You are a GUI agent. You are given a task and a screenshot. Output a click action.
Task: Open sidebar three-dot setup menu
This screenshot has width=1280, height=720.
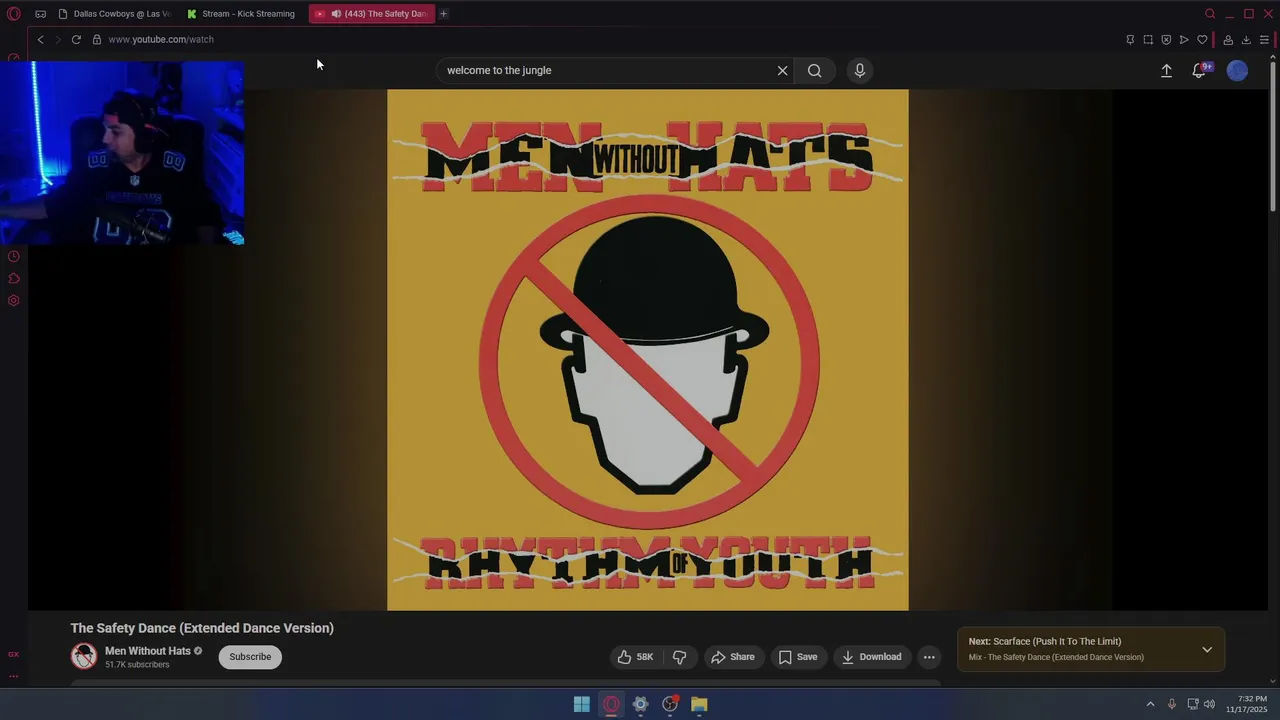pos(13,676)
